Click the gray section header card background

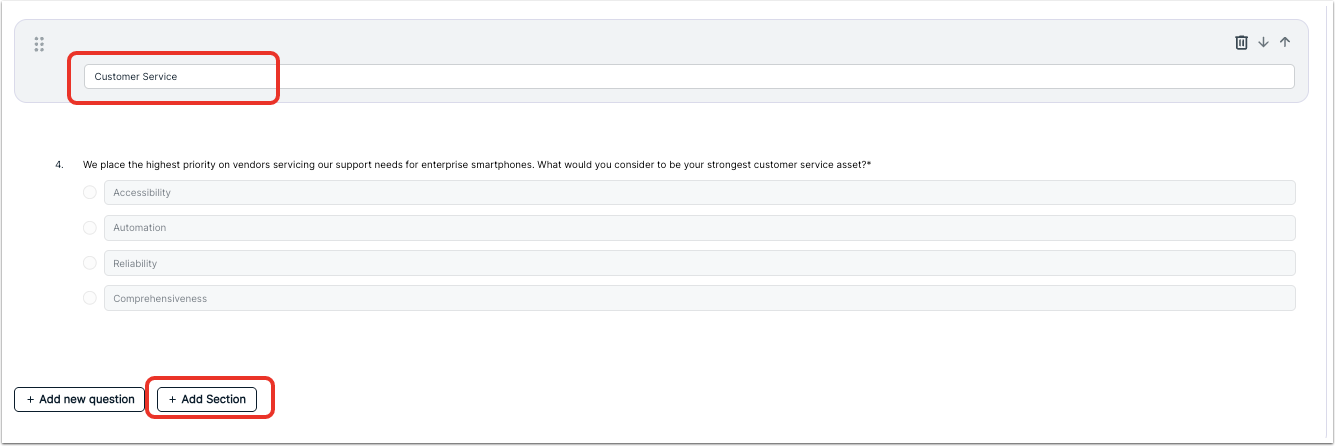tap(661, 61)
